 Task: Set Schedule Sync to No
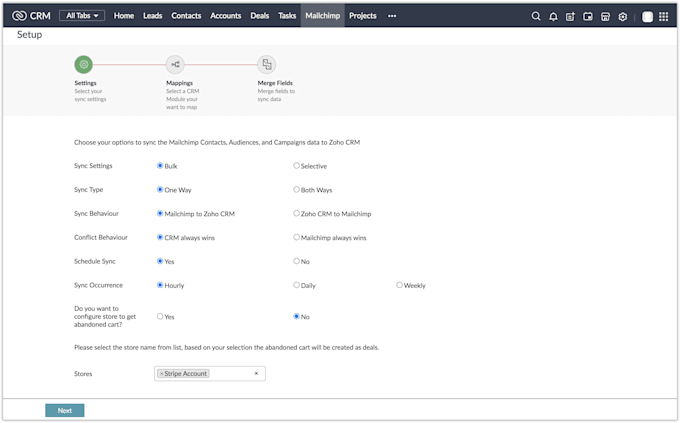click(296, 261)
